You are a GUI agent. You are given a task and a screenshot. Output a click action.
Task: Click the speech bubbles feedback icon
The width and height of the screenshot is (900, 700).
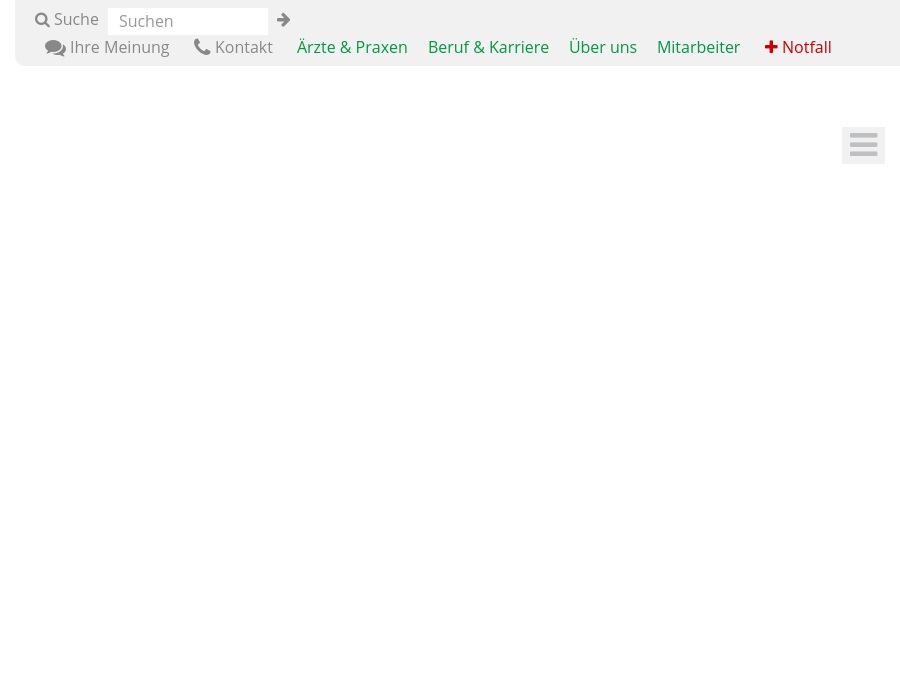point(55,48)
